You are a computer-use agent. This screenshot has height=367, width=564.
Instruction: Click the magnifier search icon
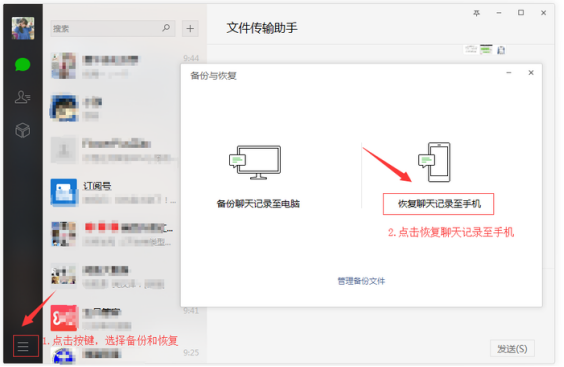tap(166, 28)
